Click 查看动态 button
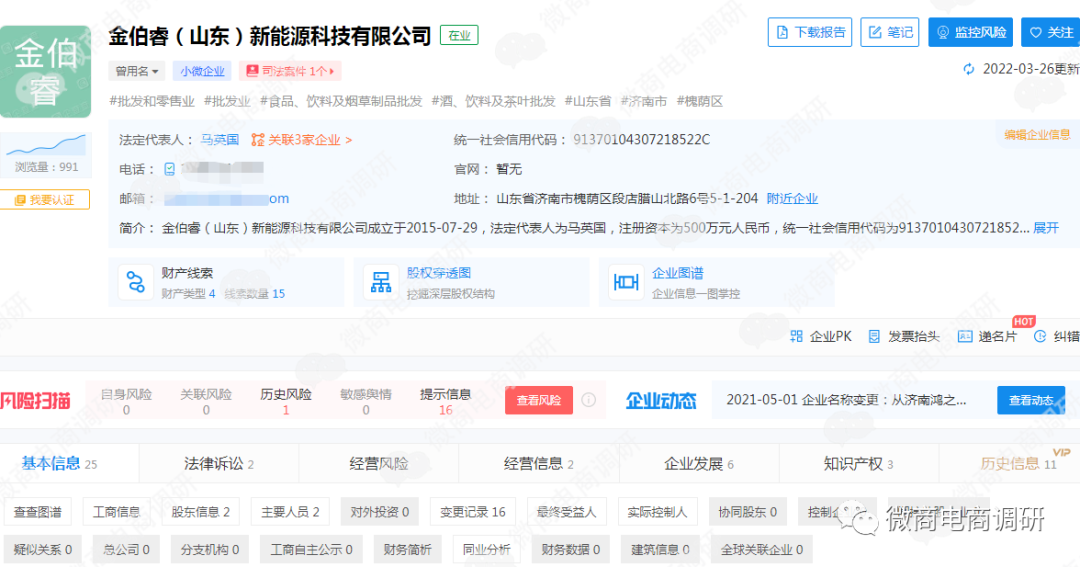Viewport: 1080px width, 567px height. (1030, 400)
